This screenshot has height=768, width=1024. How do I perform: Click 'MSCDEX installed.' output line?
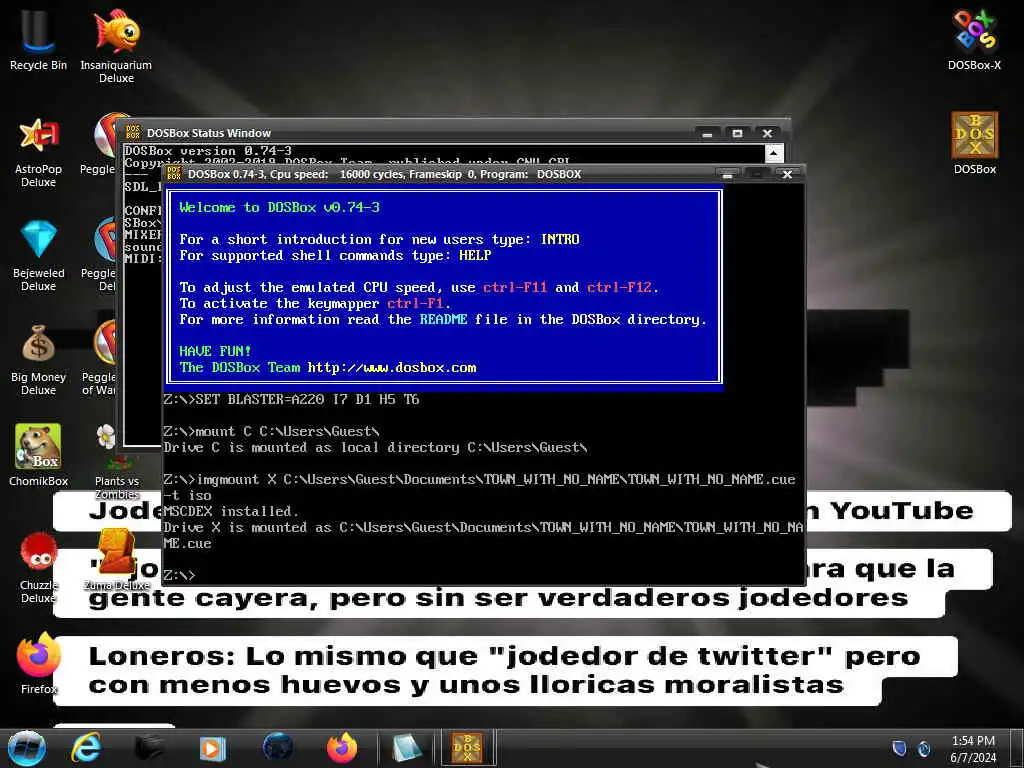(231, 511)
